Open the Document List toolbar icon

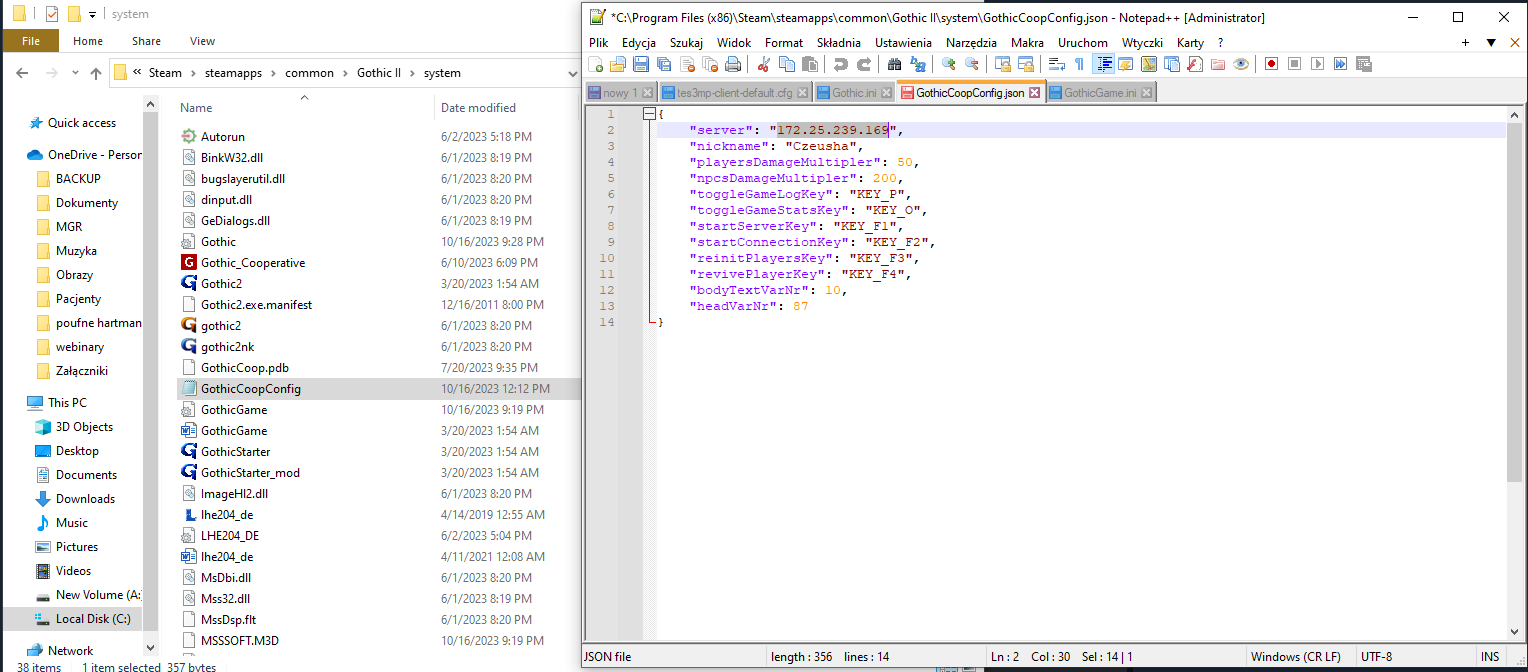(x=1172, y=64)
